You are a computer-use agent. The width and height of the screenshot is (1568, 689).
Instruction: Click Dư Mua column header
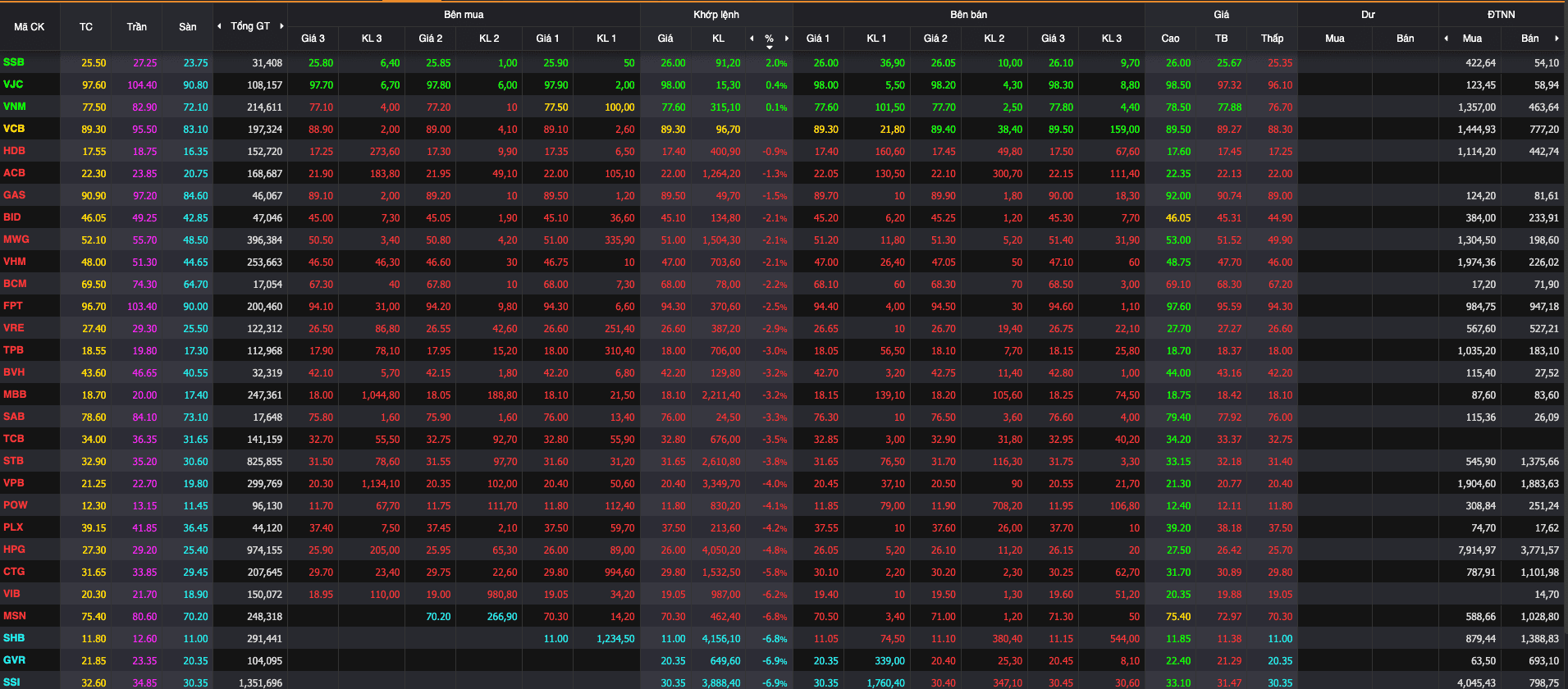coord(1335,39)
